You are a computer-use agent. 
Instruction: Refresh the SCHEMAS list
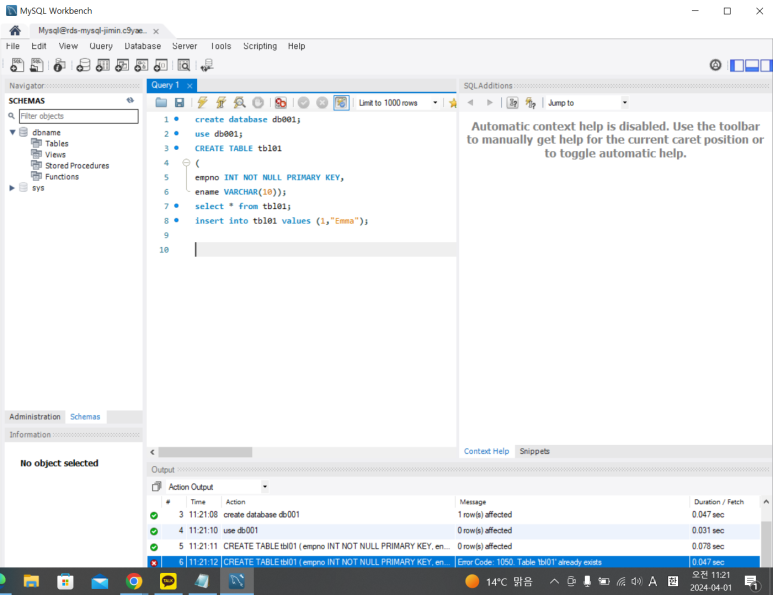(x=130, y=101)
